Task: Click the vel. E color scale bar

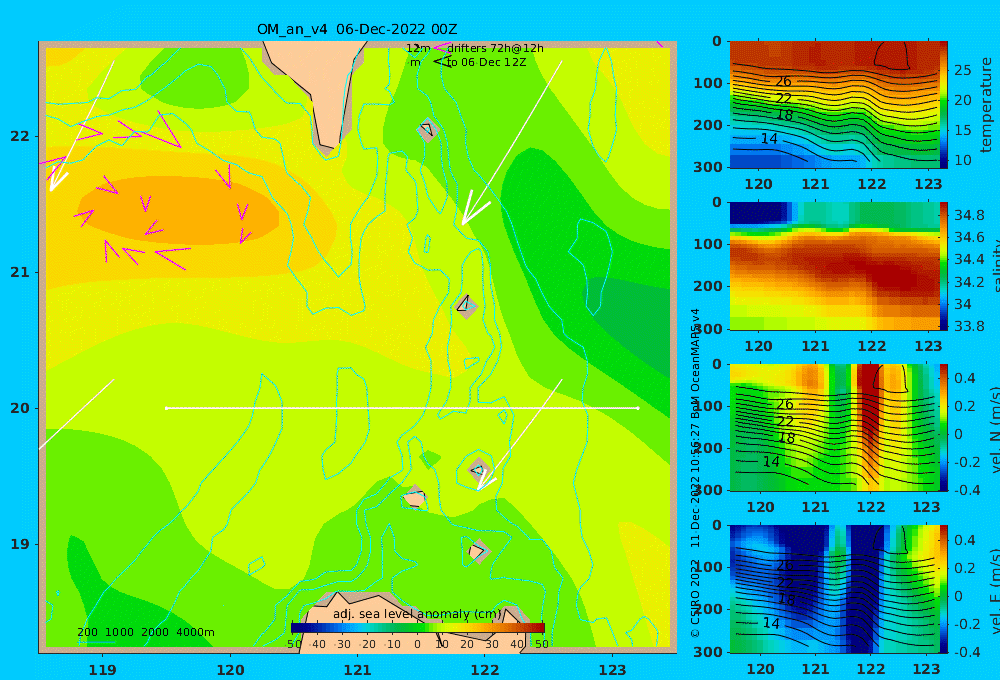Action: 944,589
